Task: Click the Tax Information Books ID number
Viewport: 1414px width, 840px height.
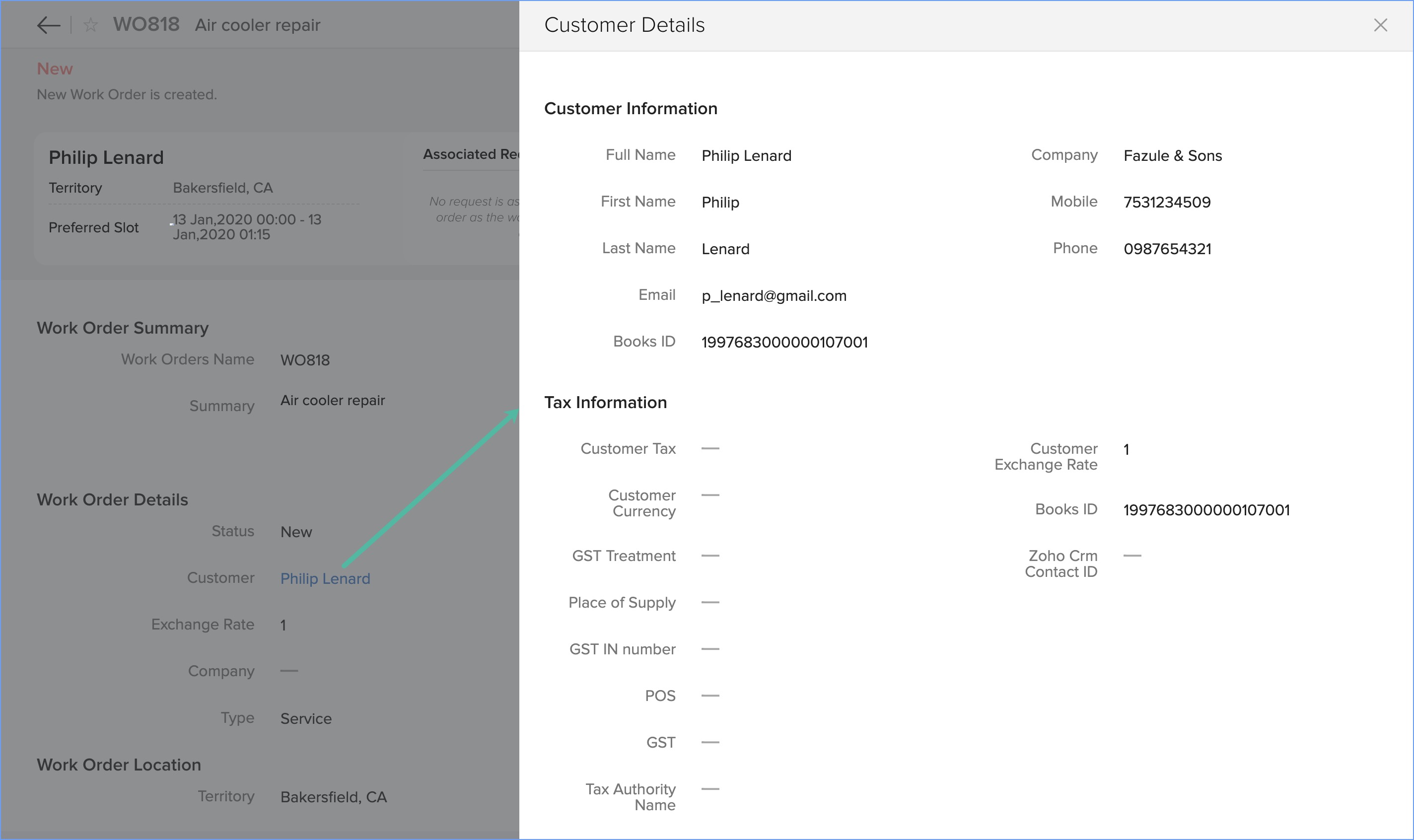Action: click(1206, 510)
